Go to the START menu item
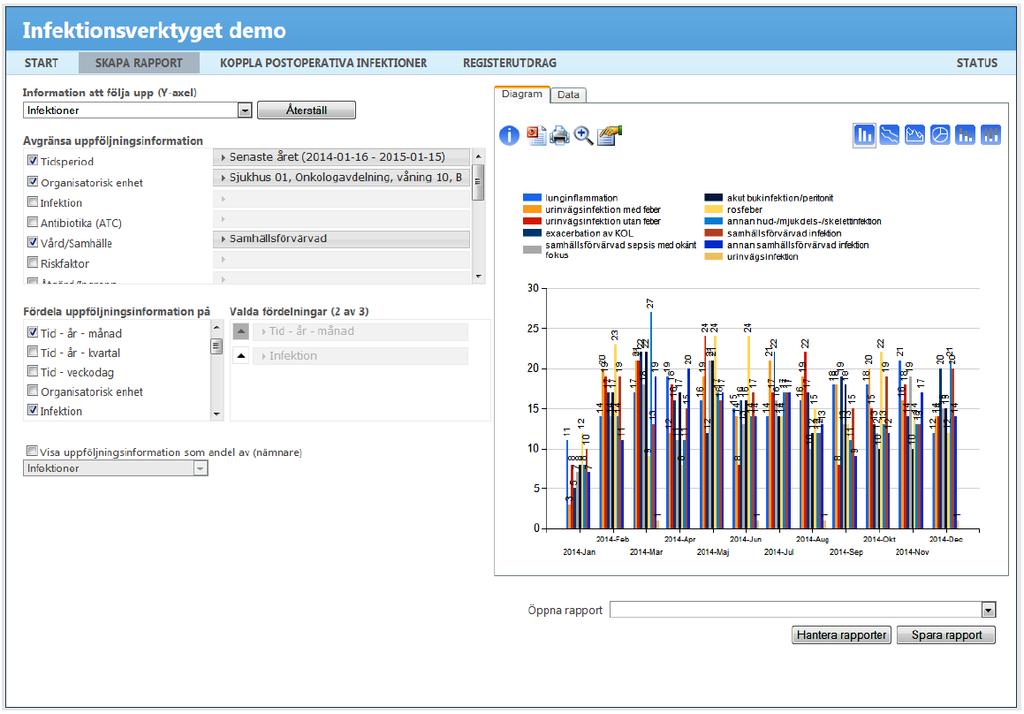The image size is (1024, 714). tap(41, 63)
